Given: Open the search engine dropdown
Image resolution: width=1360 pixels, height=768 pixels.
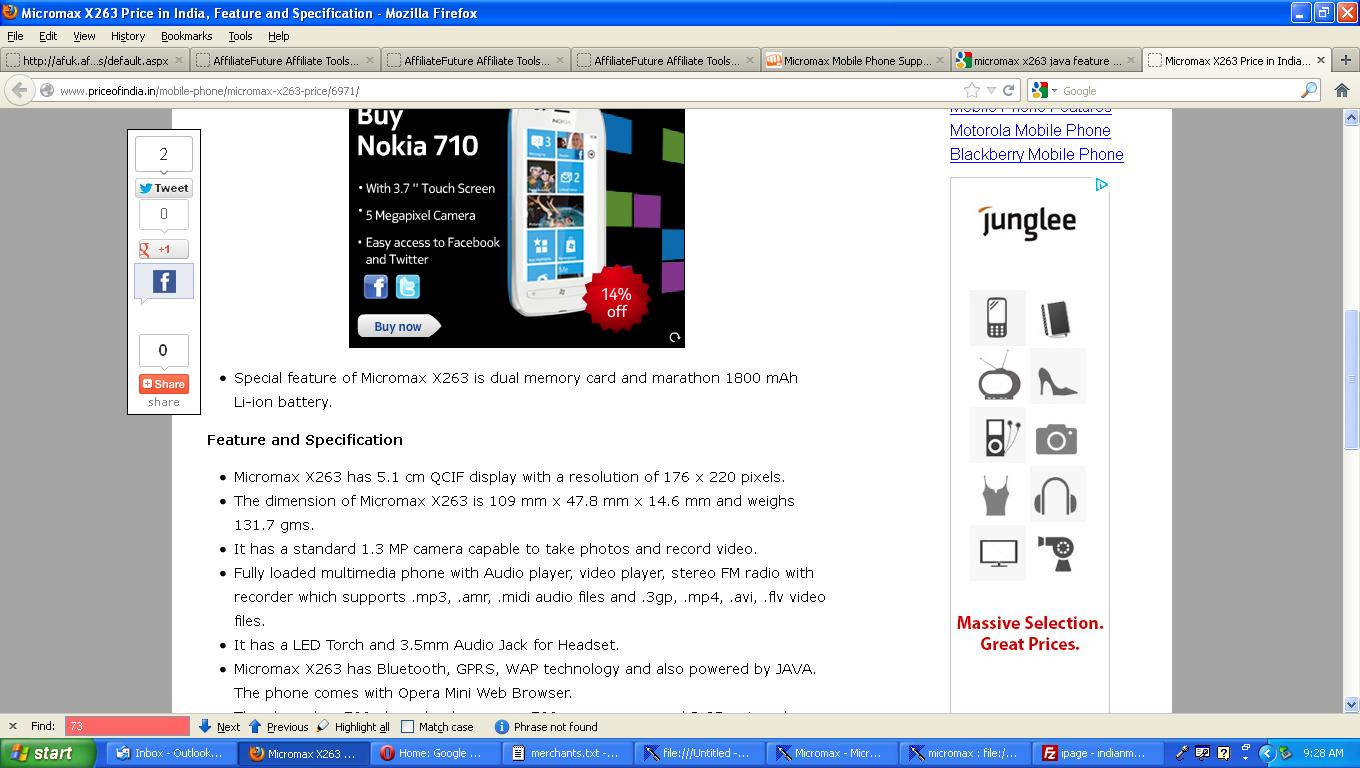Looking at the screenshot, I should pos(1045,90).
